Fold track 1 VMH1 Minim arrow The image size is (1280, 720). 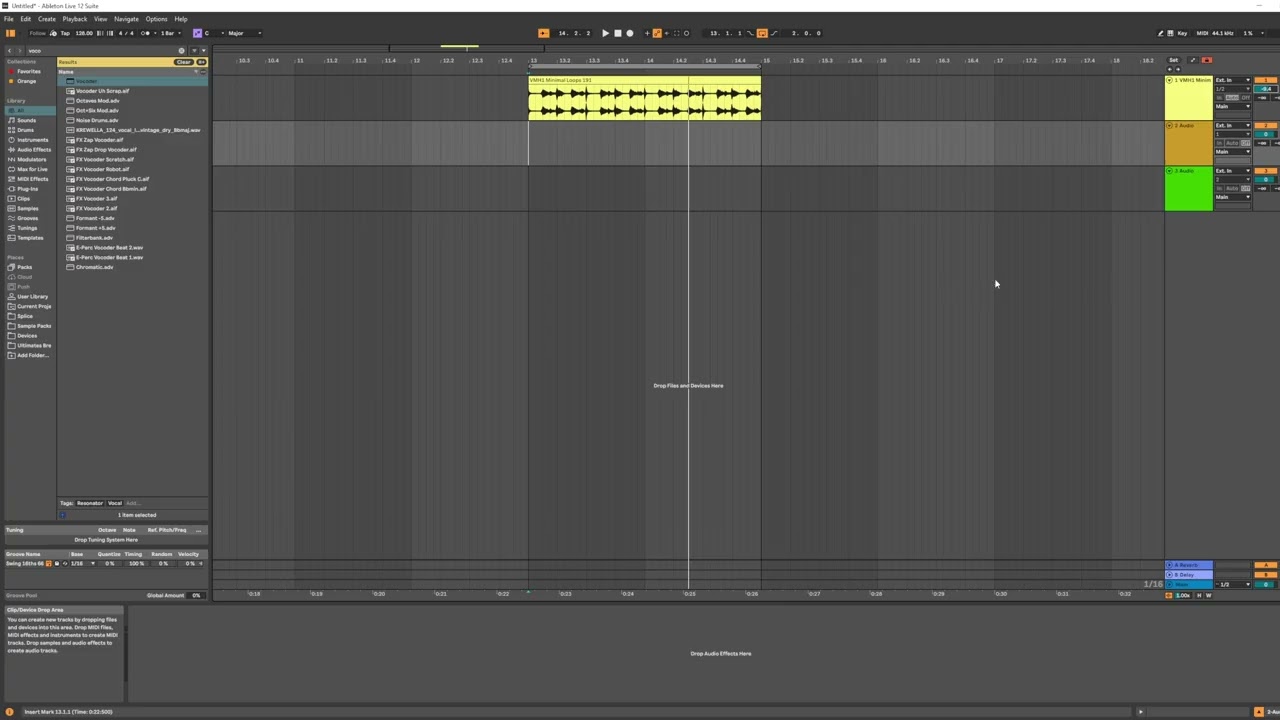pyautogui.click(x=1170, y=80)
